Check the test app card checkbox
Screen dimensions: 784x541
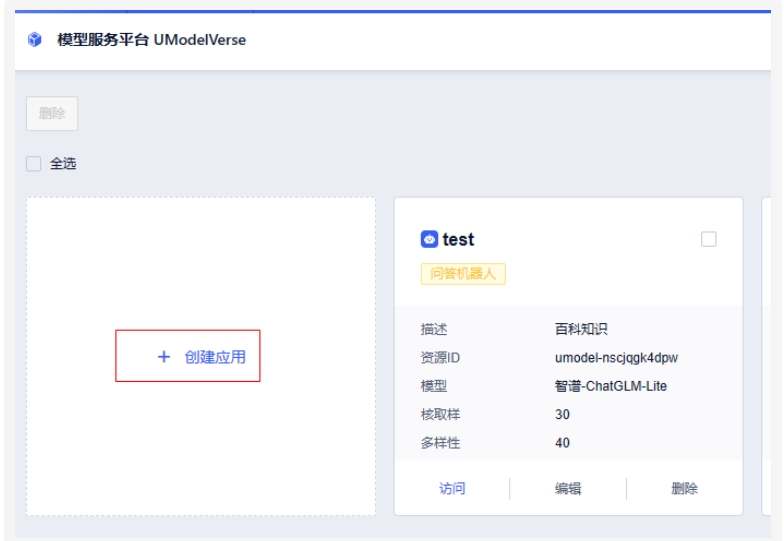click(708, 239)
